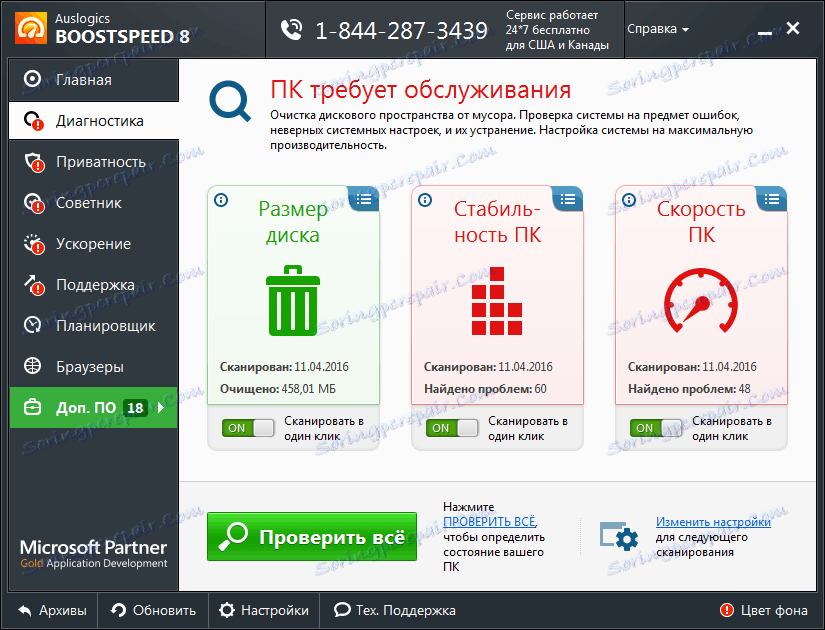This screenshot has height=630, width=825.
Task: Click the ПРОВЕРИТЬ ВСЁ hyperlink
Action: (489, 522)
